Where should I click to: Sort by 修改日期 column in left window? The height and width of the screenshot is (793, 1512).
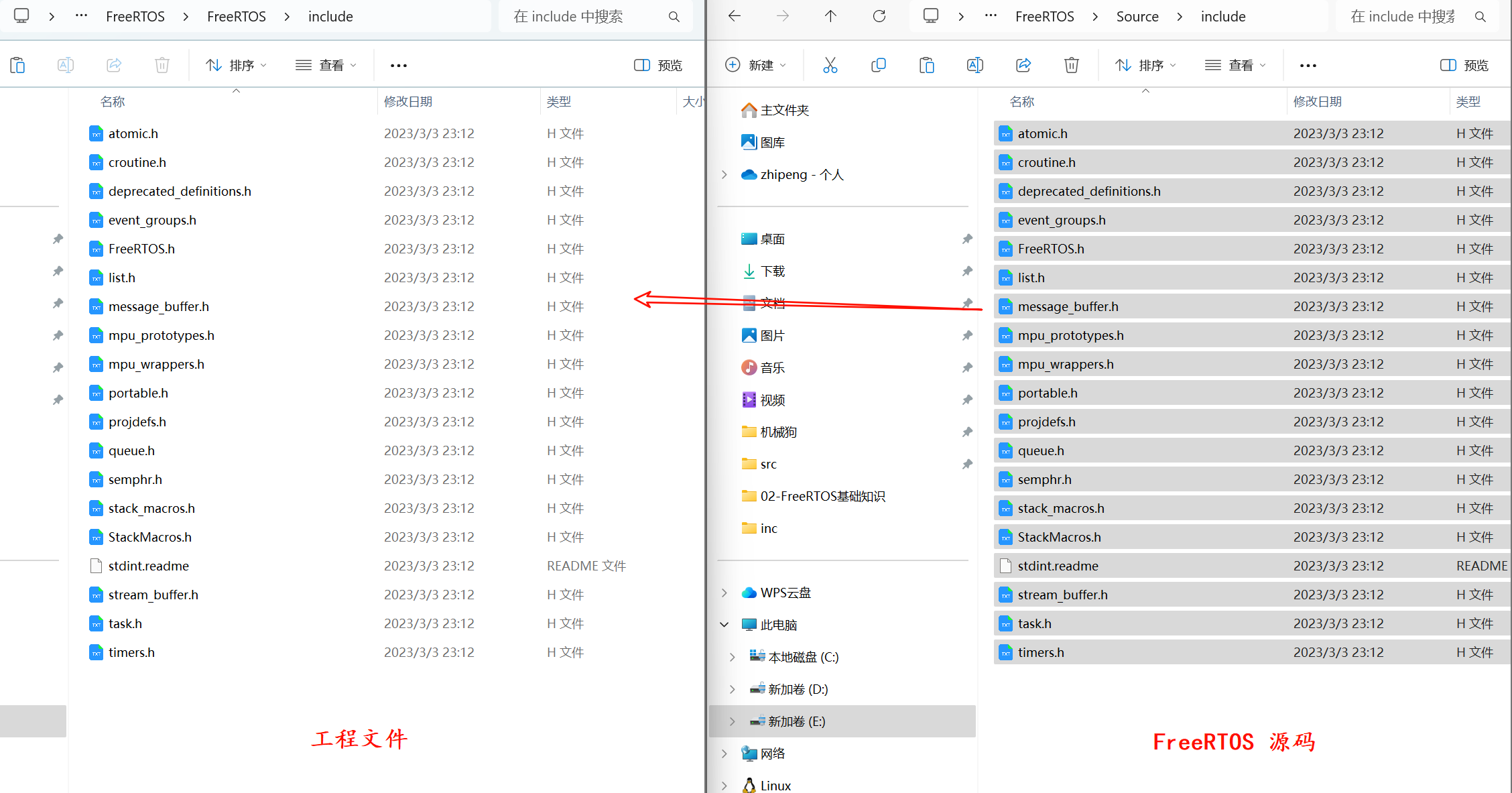(x=408, y=102)
